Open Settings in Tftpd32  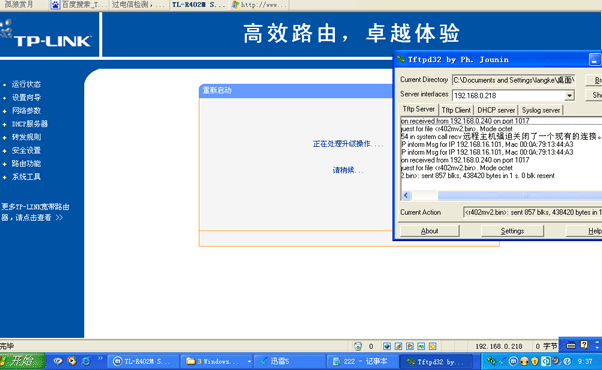(x=512, y=231)
